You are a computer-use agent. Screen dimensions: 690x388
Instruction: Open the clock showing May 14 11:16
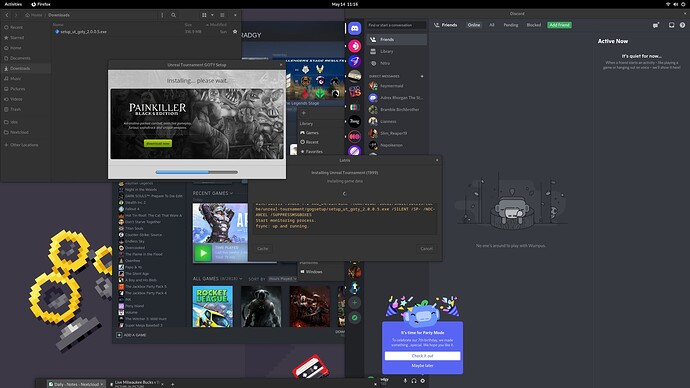[x=345, y=4]
